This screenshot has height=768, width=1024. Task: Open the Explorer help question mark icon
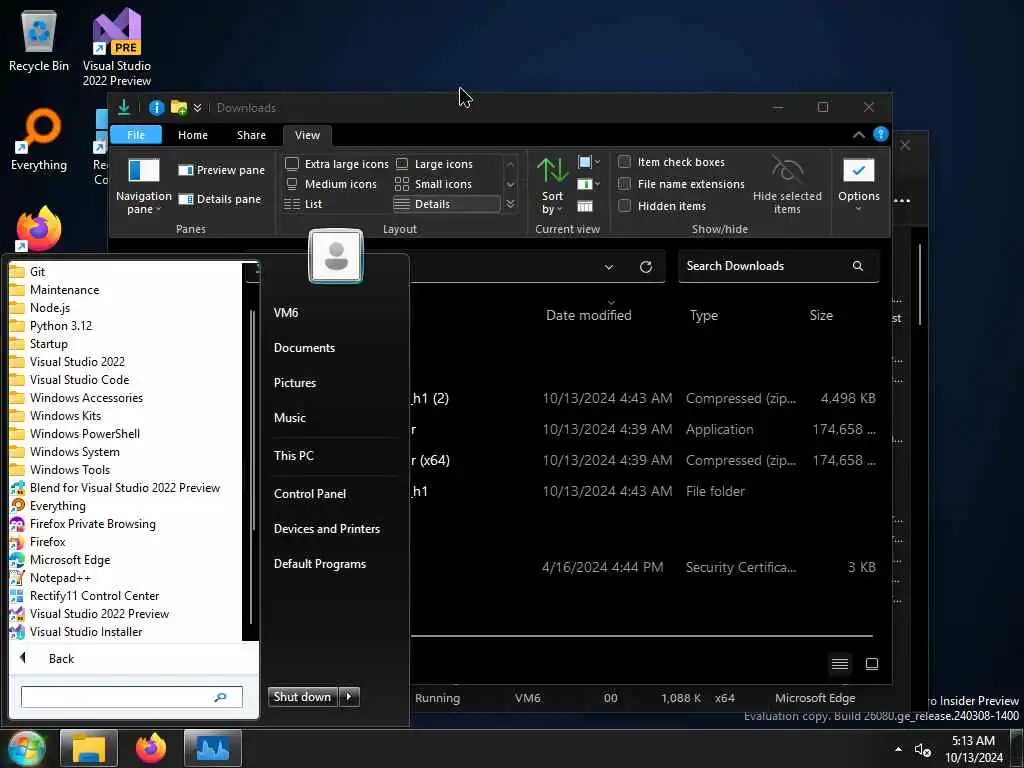(x=880, y=134)
